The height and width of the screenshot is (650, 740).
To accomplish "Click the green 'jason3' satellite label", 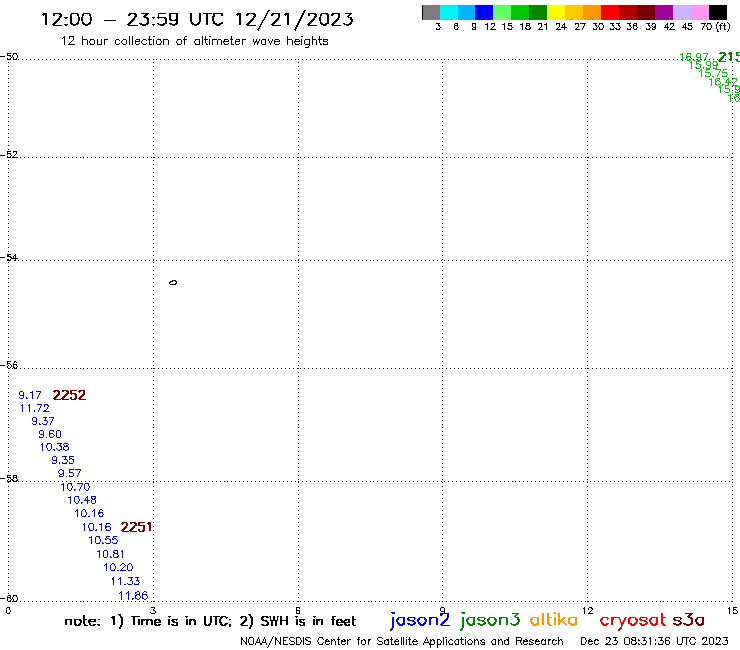I will 490,620.
